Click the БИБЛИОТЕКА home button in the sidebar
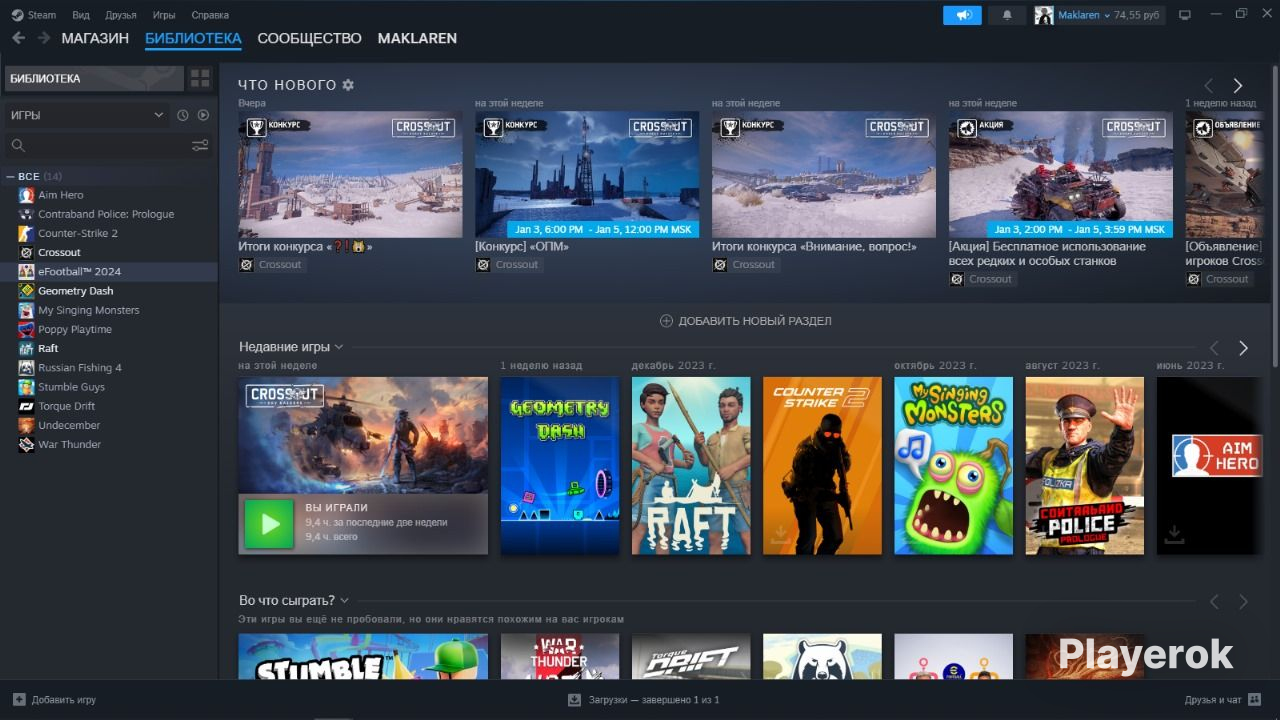 pyautogui.click(x=94, y=78)
